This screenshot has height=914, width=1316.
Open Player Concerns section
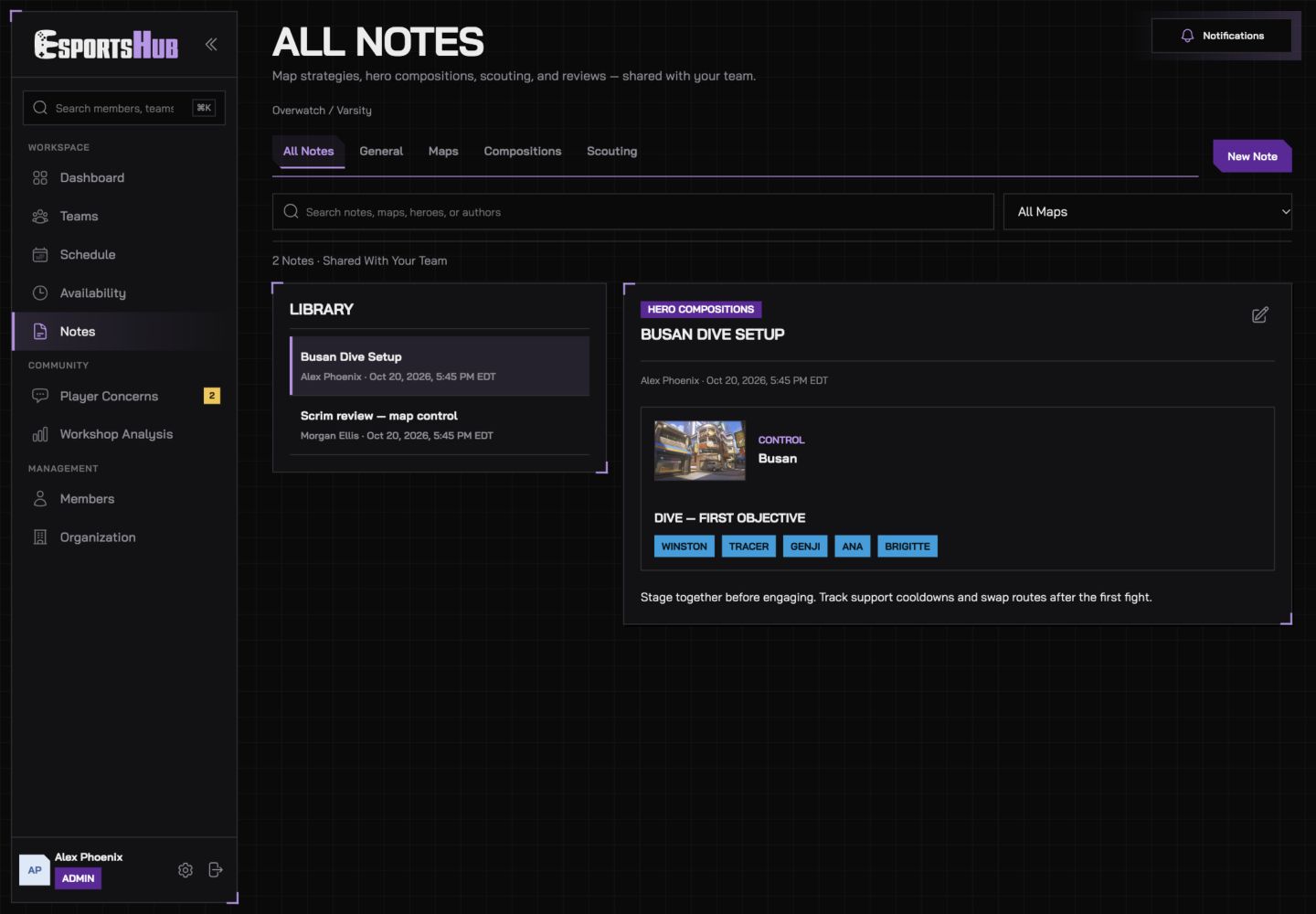click(124, 396)
